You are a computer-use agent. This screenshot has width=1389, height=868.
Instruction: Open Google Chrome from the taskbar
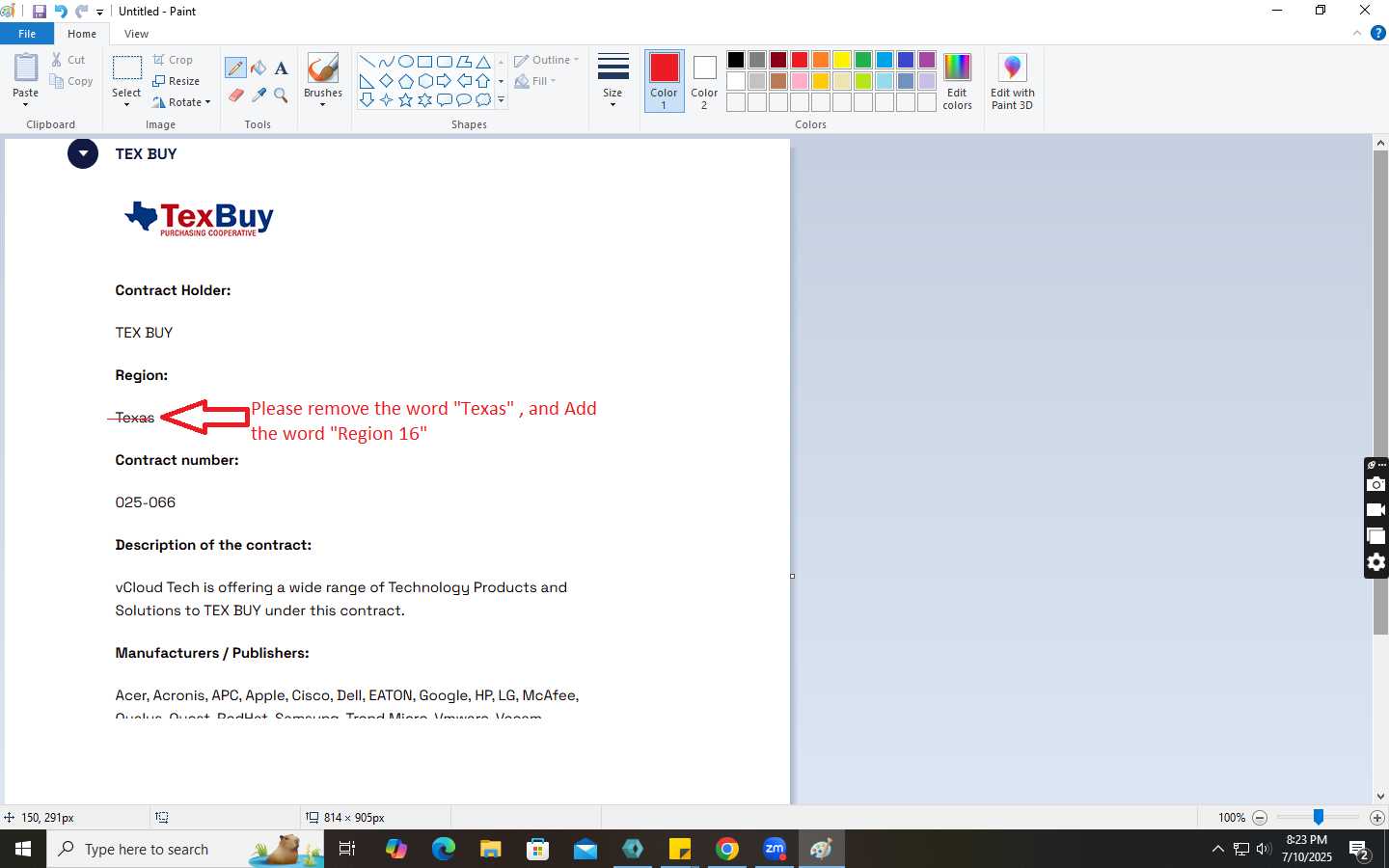point(727,849)
